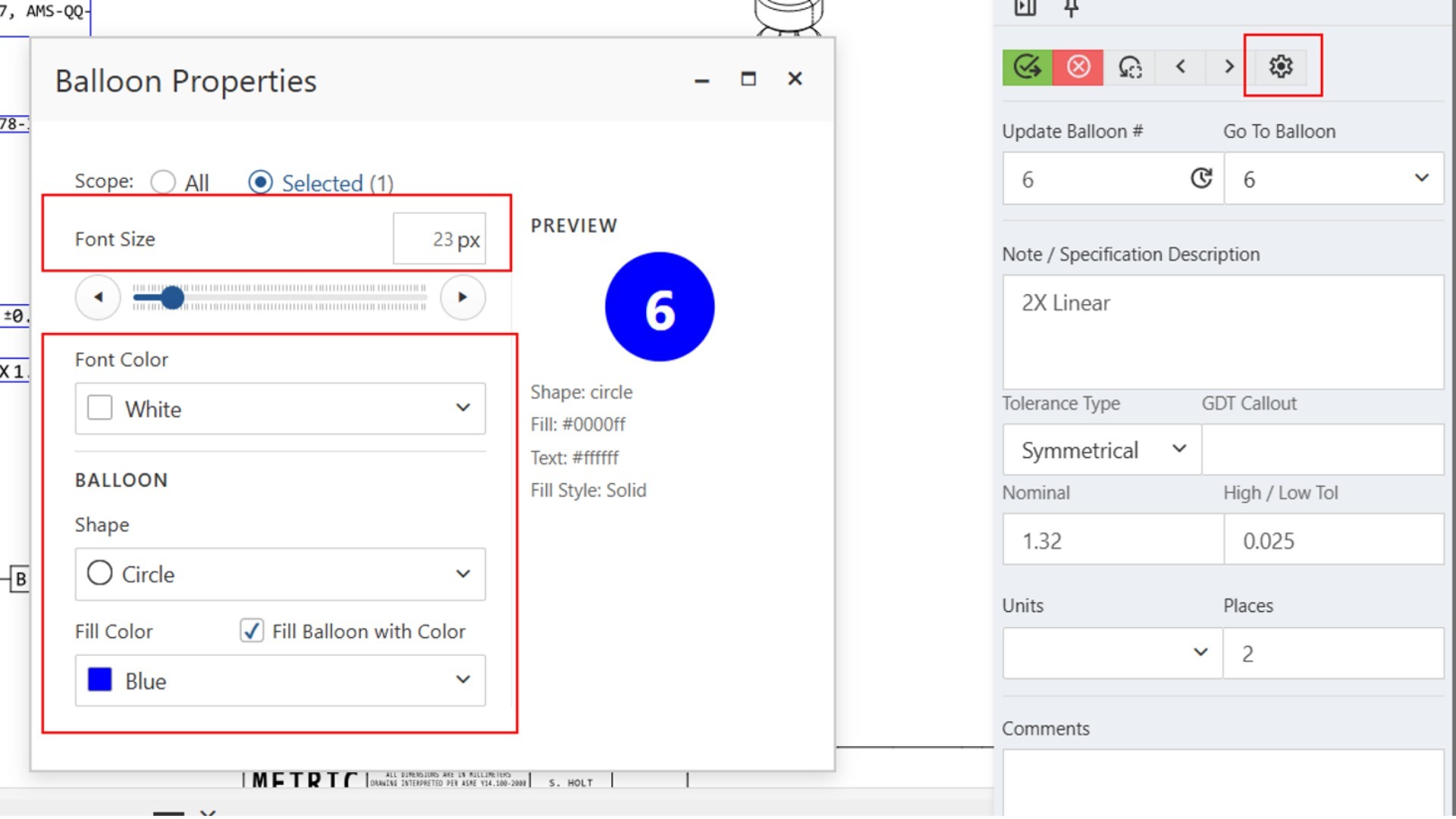
Task: Expand the balloon Shape dropdown
Action: (280, 574)
